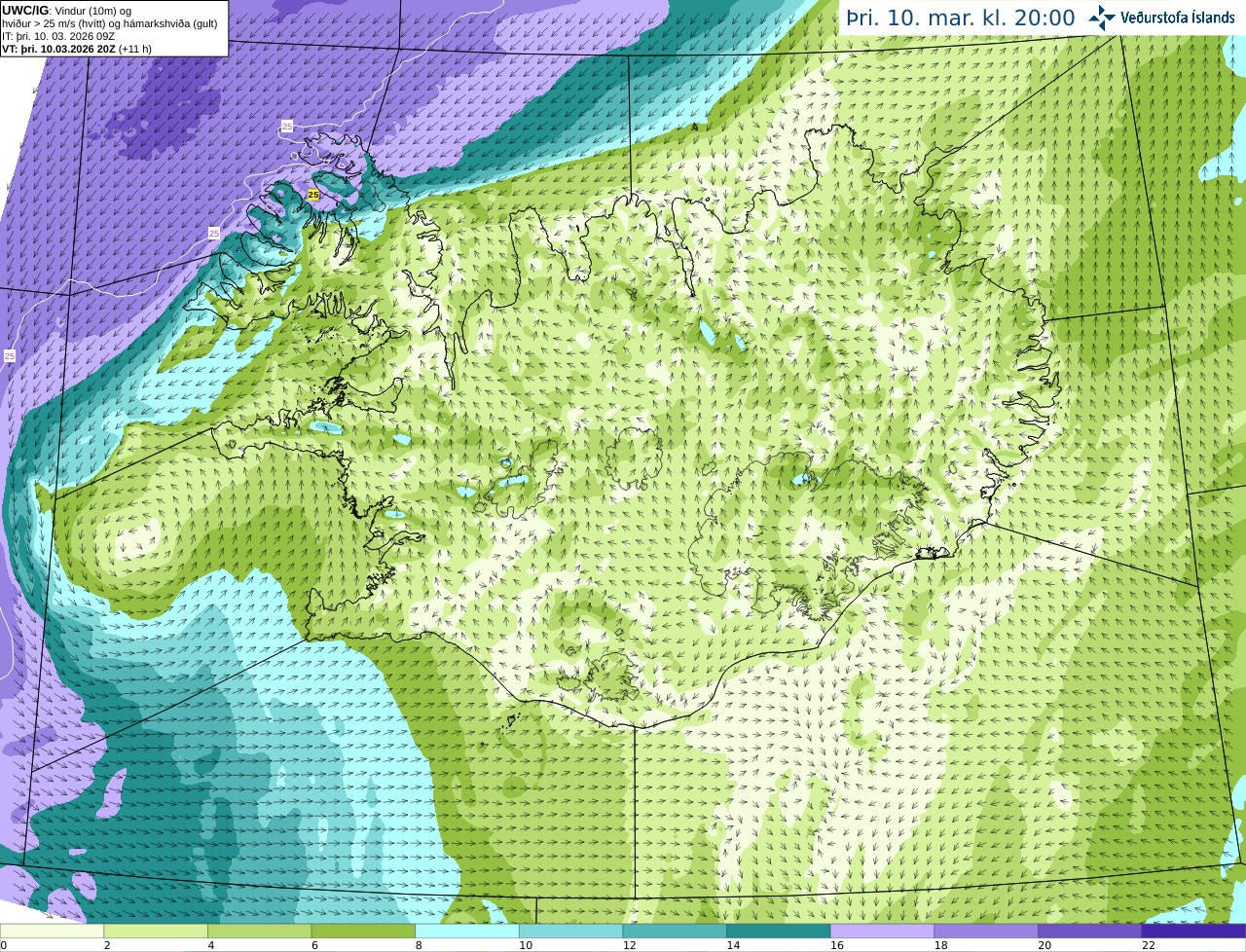This screenshot has height=952, width=1246.
Task: Select the 14–16 m/s dark teal legend swatch
Action: click(779, 931)
